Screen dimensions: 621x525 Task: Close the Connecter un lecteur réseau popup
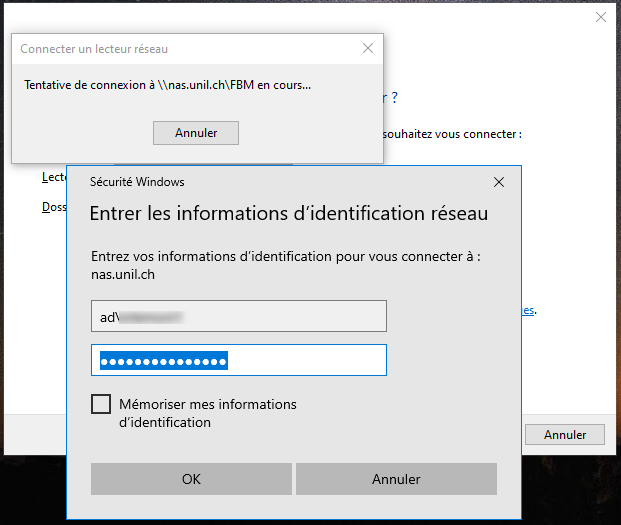[x=368, y=48]
